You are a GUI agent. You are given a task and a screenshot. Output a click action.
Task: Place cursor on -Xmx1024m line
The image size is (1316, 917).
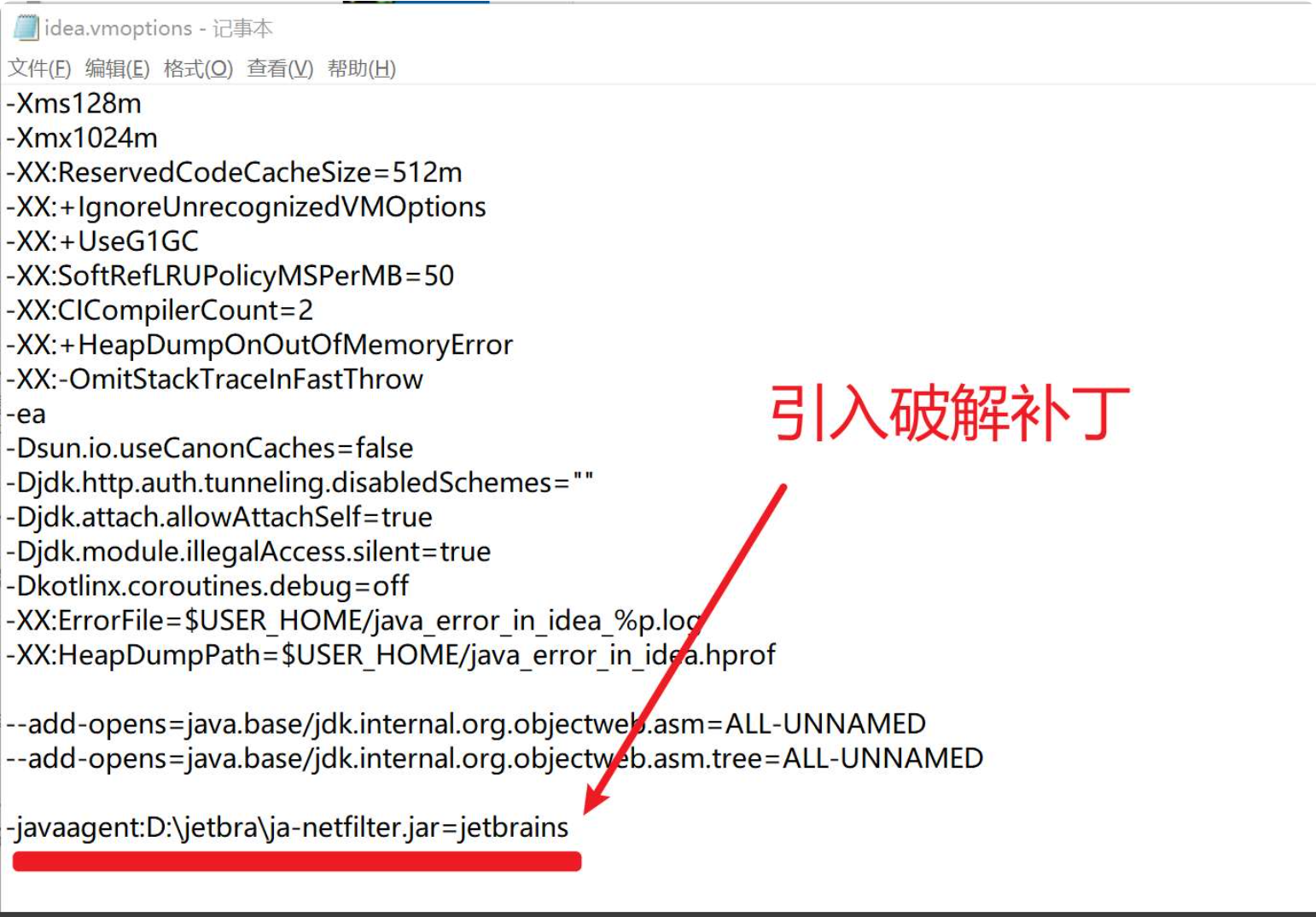pyautogui.click(x=82, y=138)
